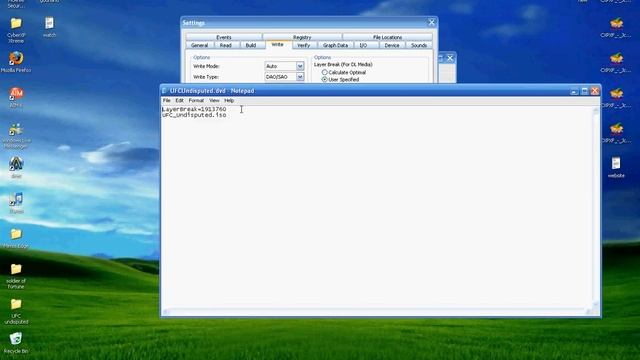Open the soldier of fortune folder
Viewport: 640px width, 360px height.
click(x=16, y=276)
